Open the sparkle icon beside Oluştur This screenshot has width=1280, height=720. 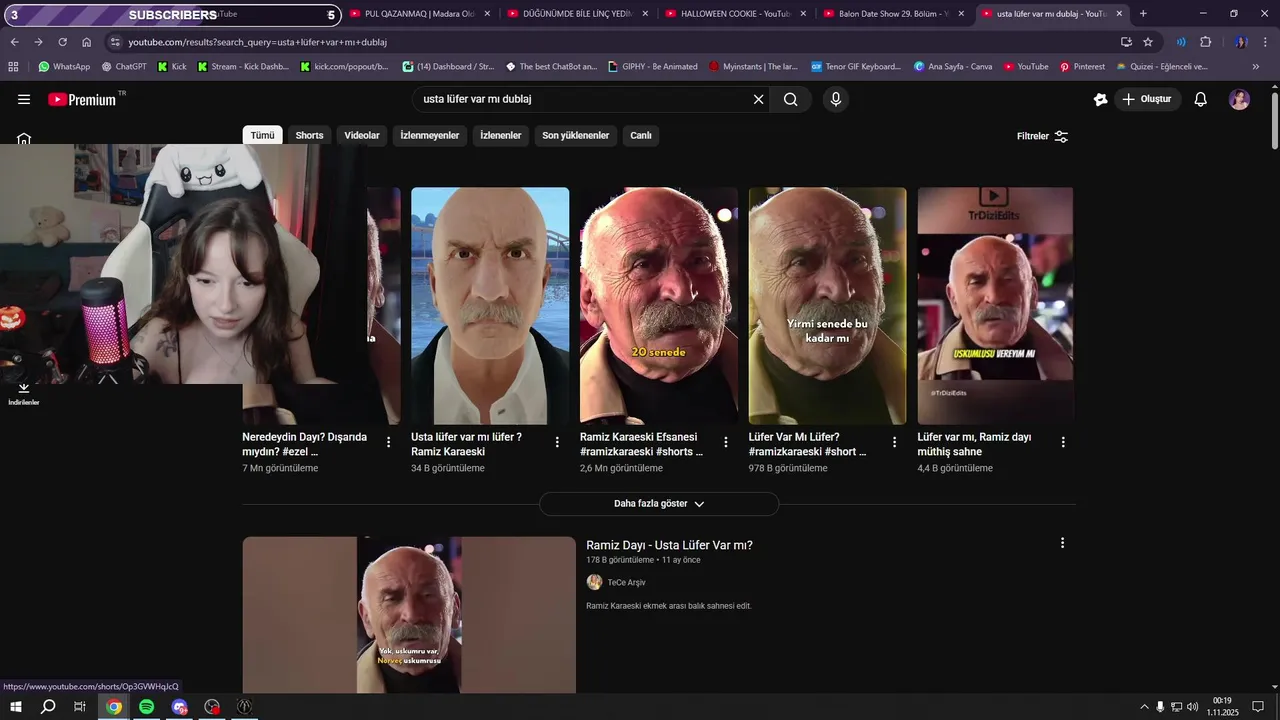[x=1101, y=99]
